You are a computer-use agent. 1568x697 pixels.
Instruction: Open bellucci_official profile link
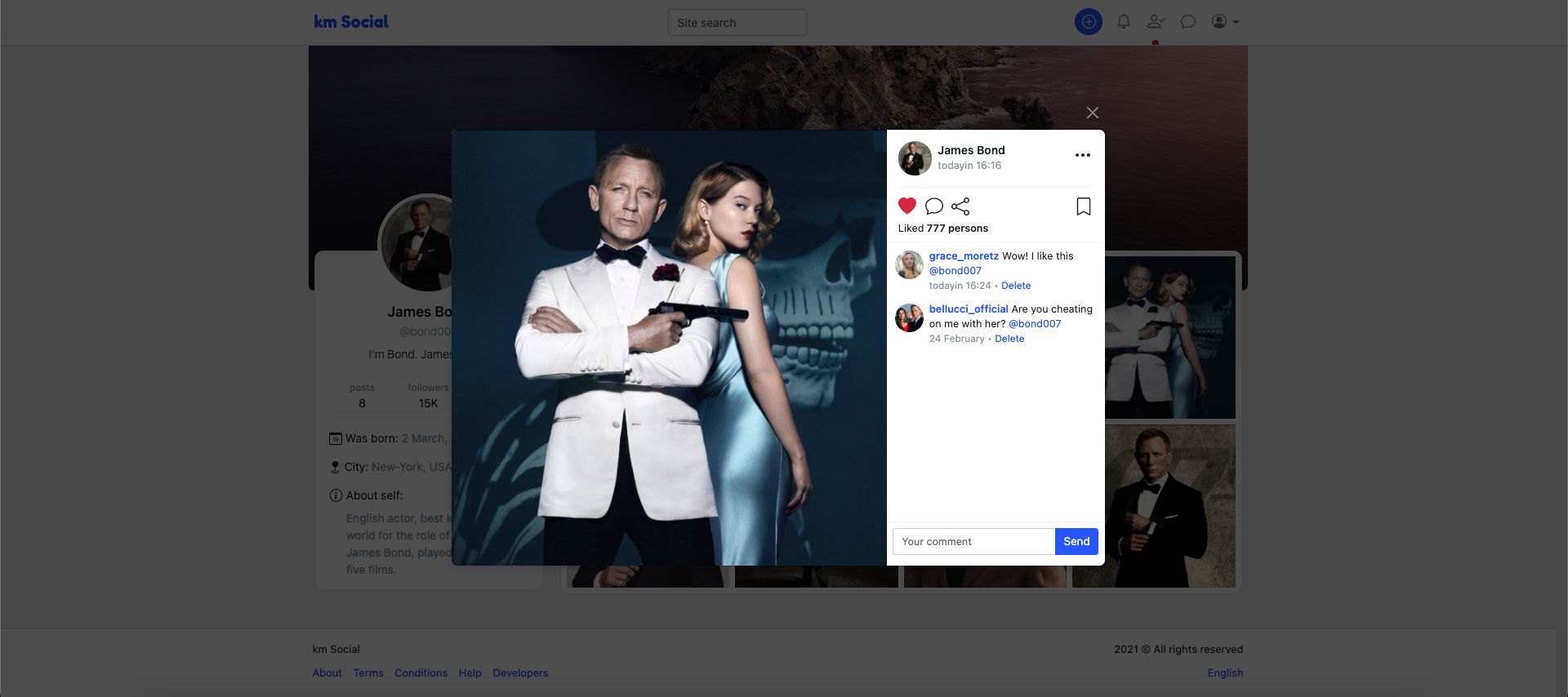pos(969,309)
